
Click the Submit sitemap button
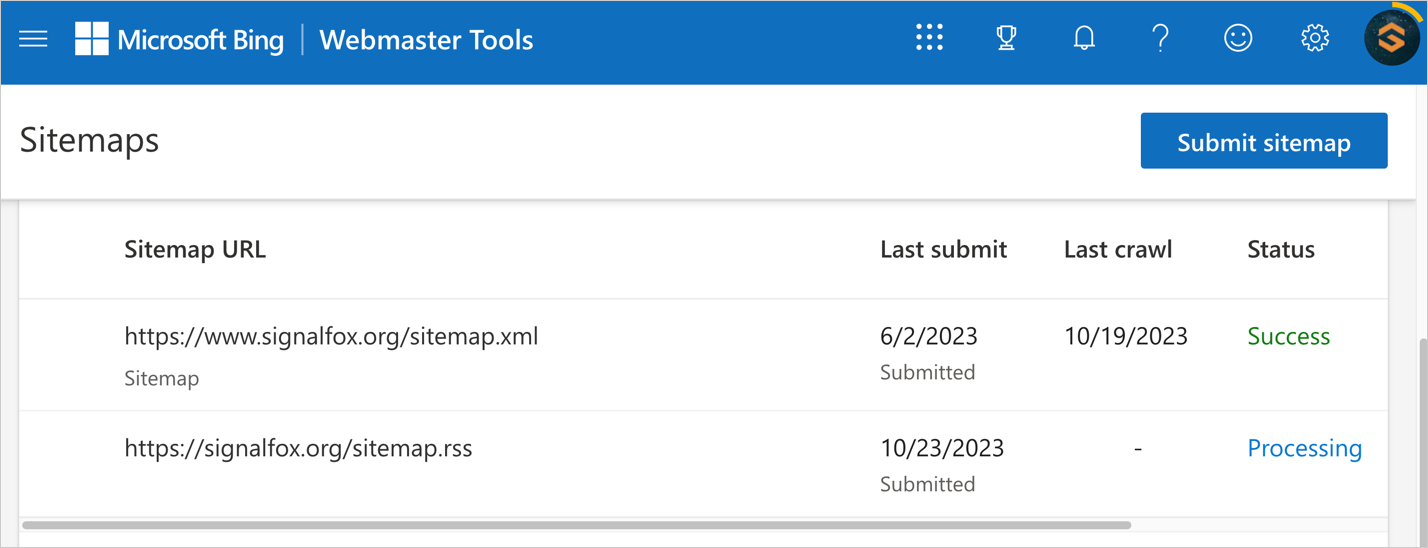coord(1263,141)
